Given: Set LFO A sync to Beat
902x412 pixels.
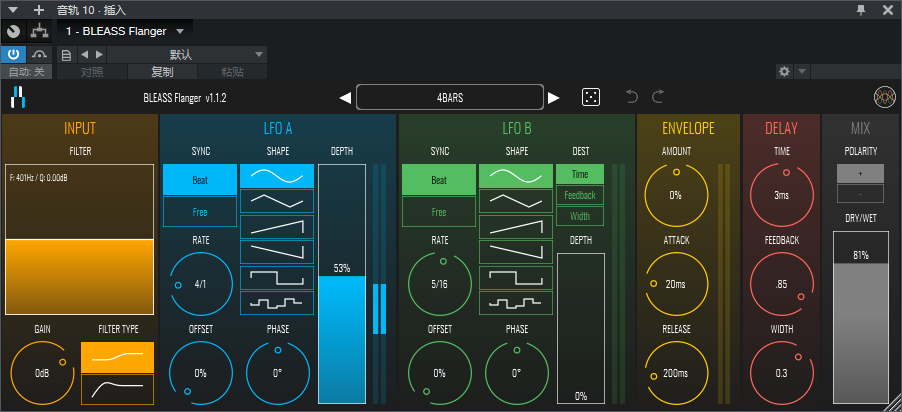Looking at the screenshot, I should 200,180.
